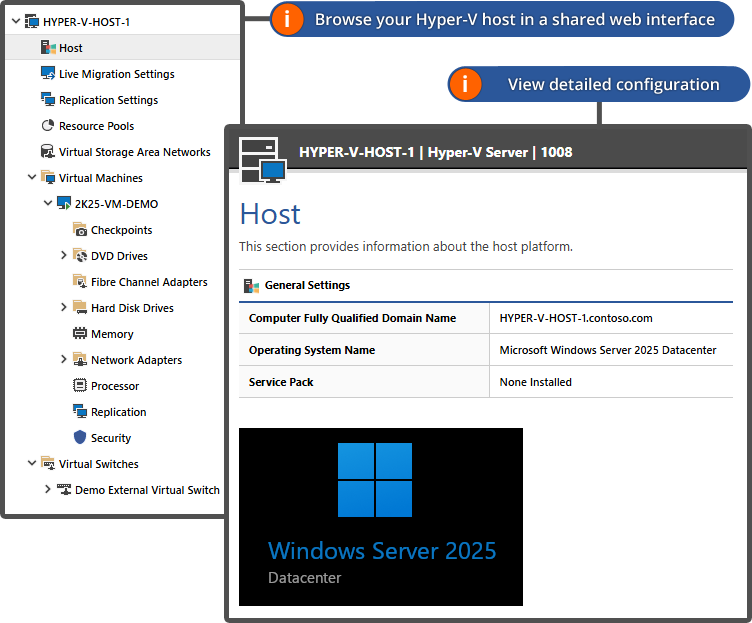The height and width of the screenshot is (623, 752).
Task: Collapse the Virtual Machines node
Action: (32, 177)
